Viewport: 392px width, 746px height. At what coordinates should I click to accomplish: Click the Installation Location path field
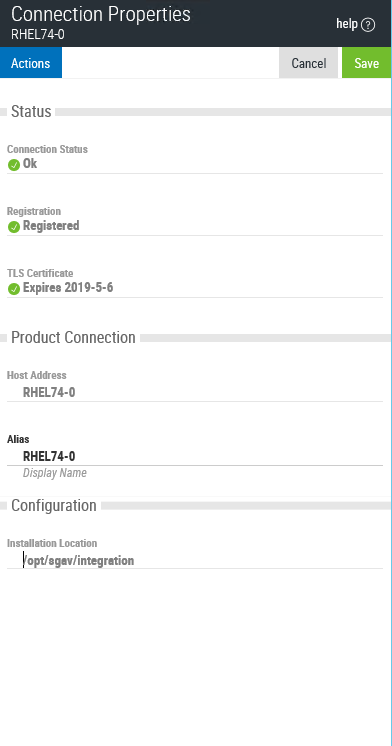click(195, 560)
